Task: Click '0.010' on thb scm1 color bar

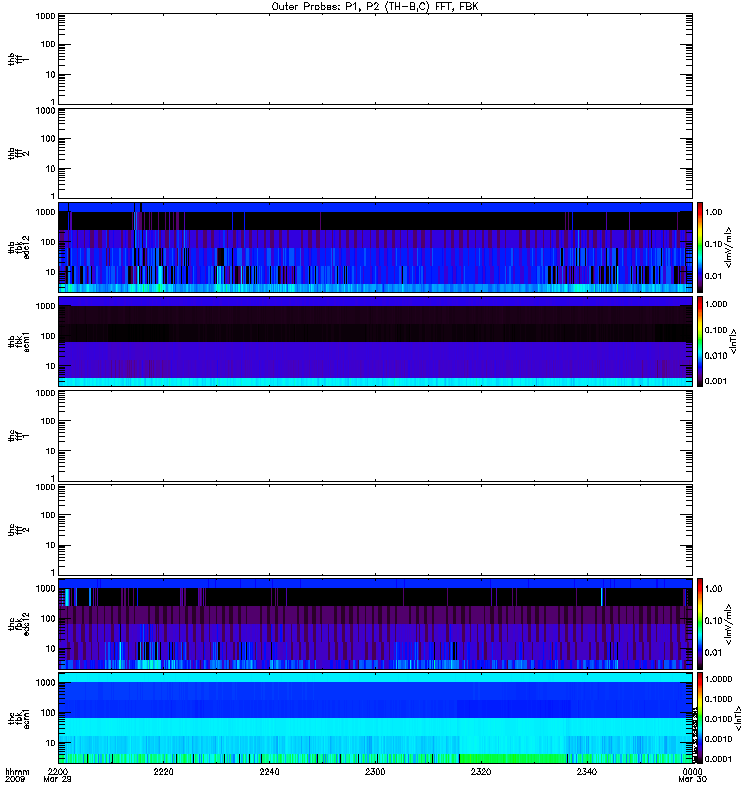Action: coord(716,356)
